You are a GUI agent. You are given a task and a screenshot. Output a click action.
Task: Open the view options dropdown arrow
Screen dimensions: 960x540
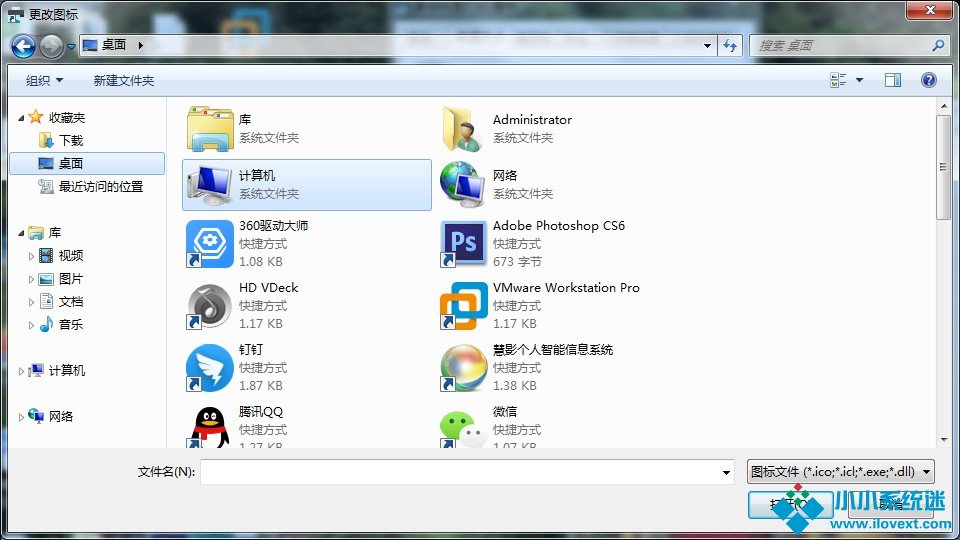[859, 80]
